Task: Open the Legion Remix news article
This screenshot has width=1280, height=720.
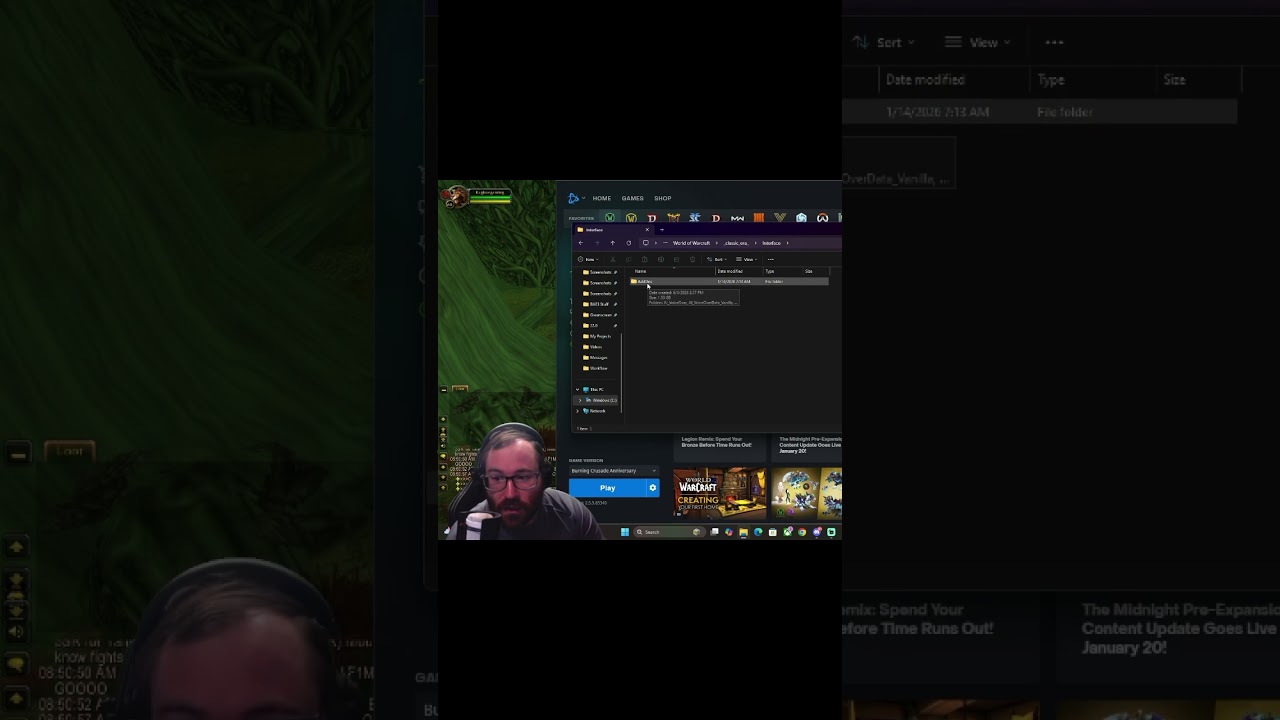Action: tap(720, 442)
